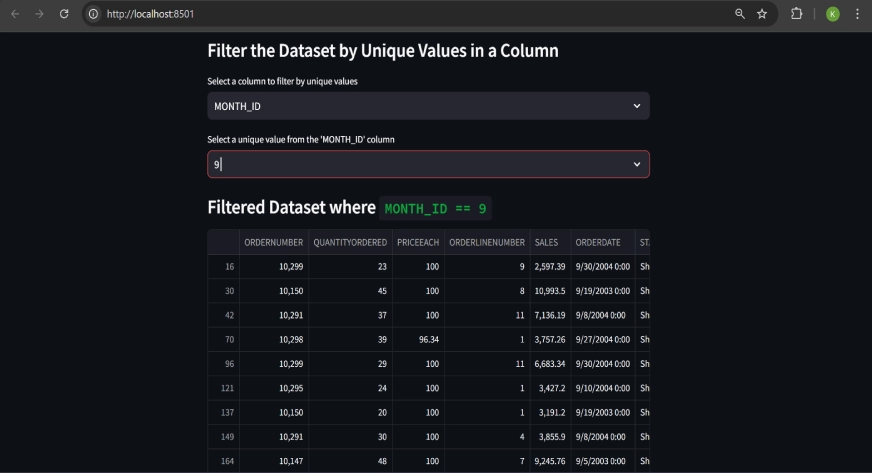Reload the page with refresh icon
The image size is (872, 473).
pyautogui.click(x=64, y=14)
